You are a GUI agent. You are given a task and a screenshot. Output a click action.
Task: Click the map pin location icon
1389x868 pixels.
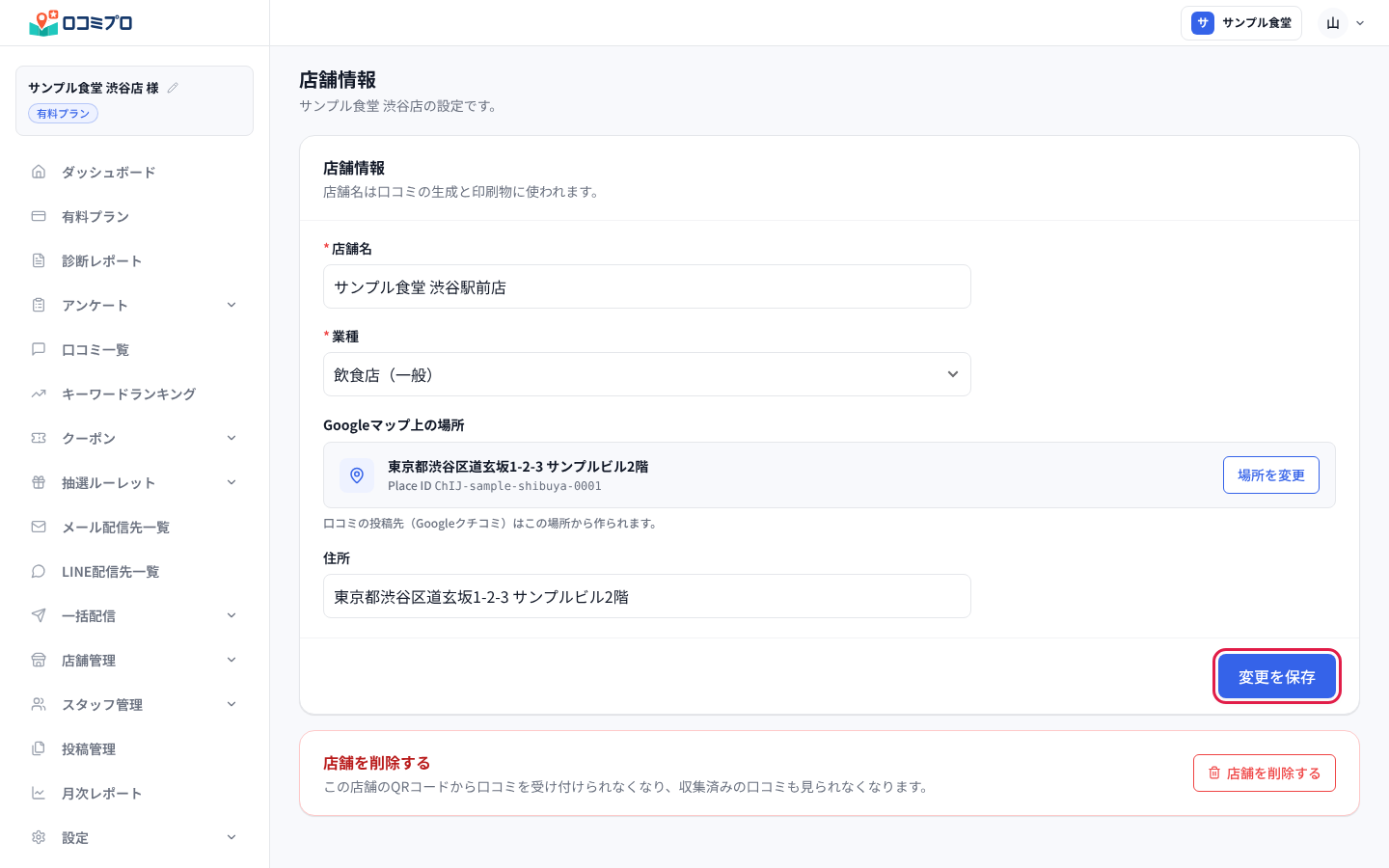point(357,475)
